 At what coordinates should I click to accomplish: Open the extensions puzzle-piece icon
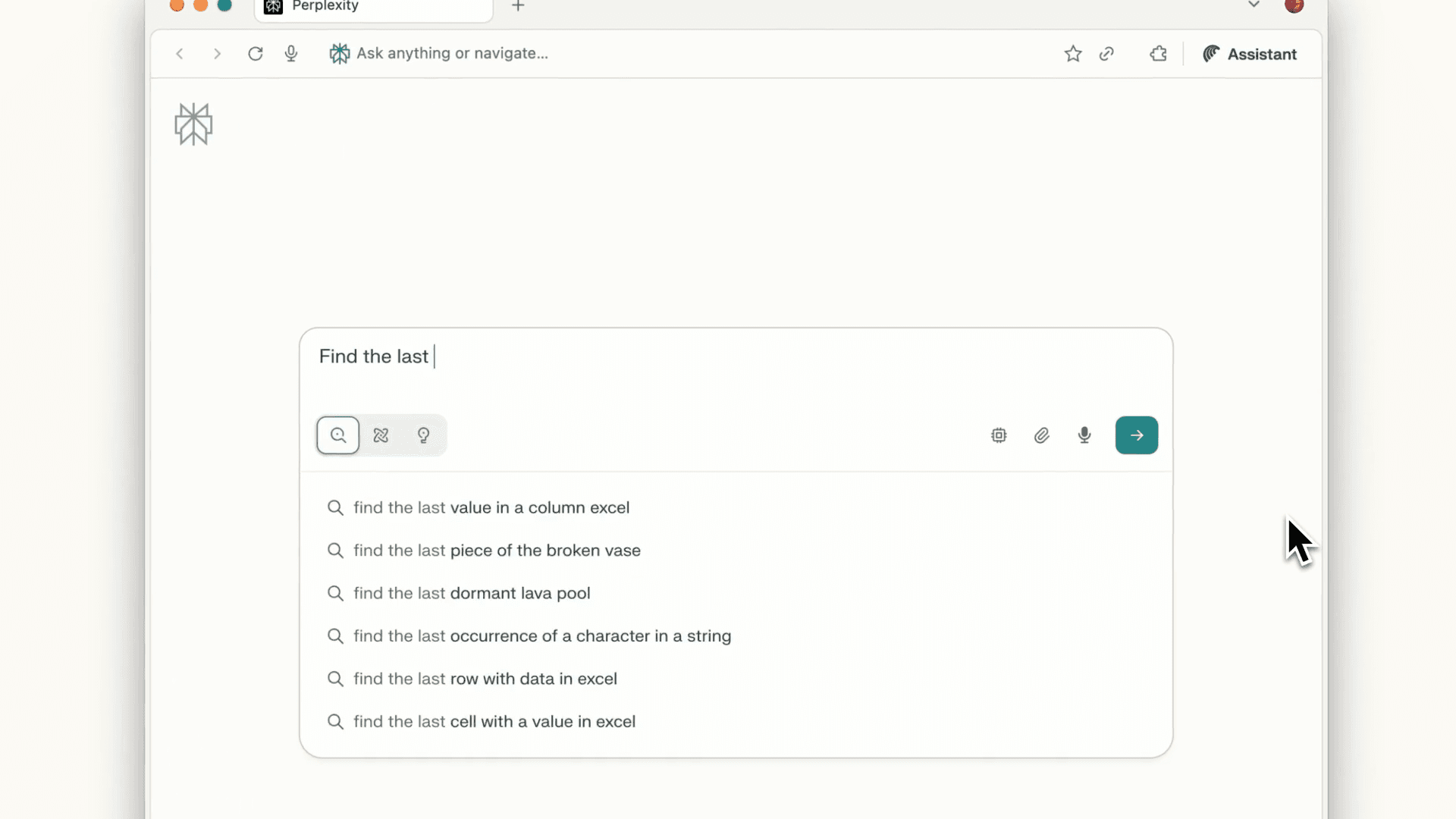pos(1158,54)
